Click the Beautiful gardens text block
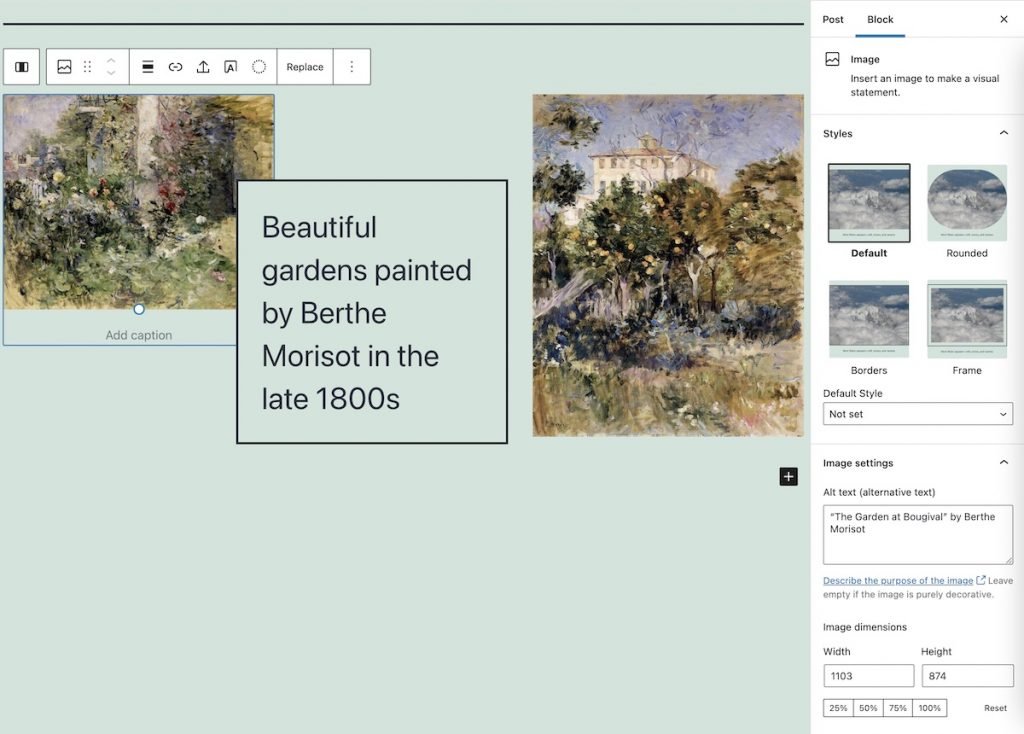This screenshot has width=1024, height=734. click(372, 312)
